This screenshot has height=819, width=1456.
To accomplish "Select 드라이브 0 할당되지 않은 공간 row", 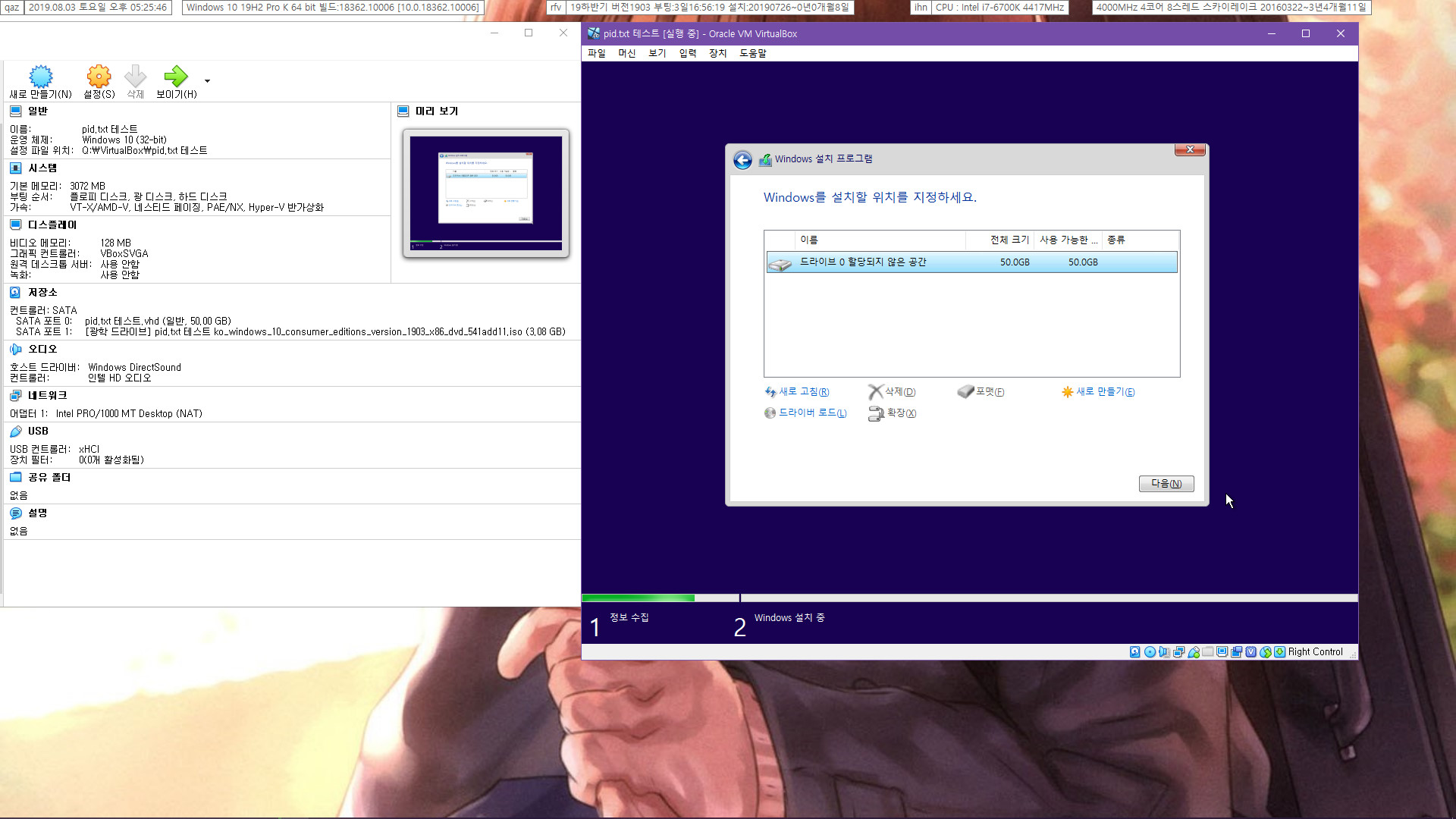I will click(x=972, y=262).
